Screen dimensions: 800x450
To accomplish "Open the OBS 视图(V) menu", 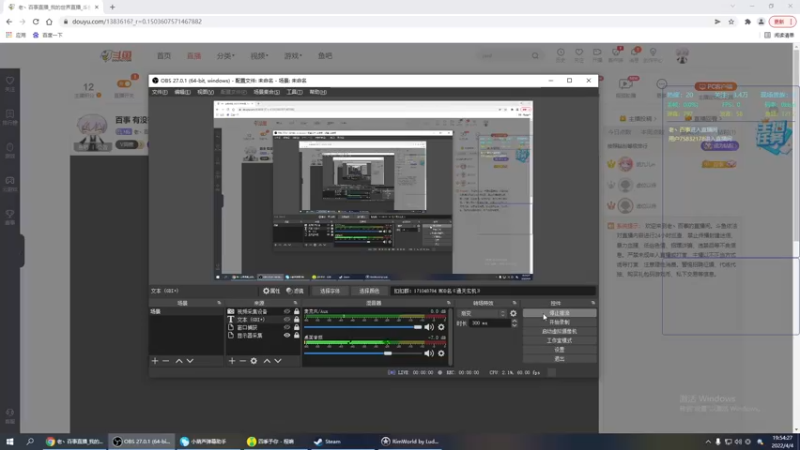I will coord(206,92).
